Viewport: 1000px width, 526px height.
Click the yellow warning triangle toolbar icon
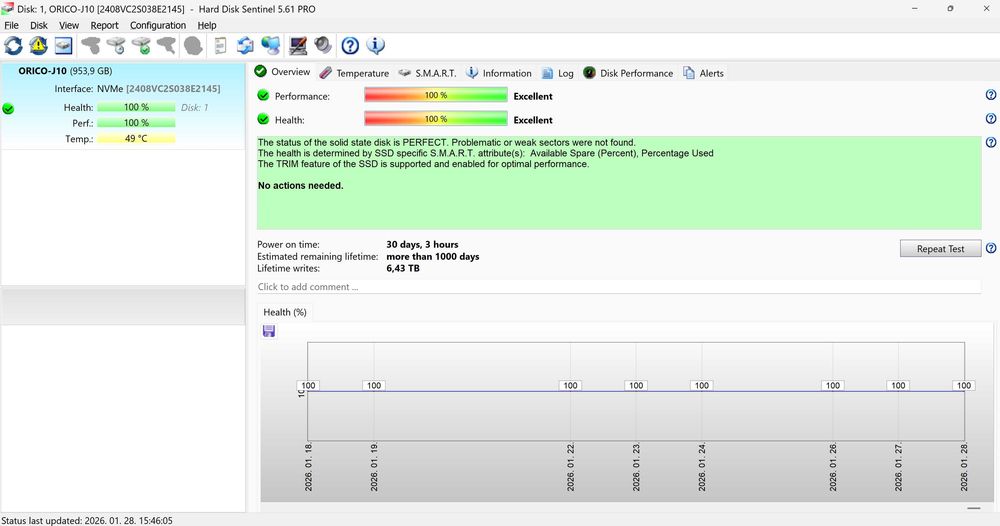(x=38, y=45)
